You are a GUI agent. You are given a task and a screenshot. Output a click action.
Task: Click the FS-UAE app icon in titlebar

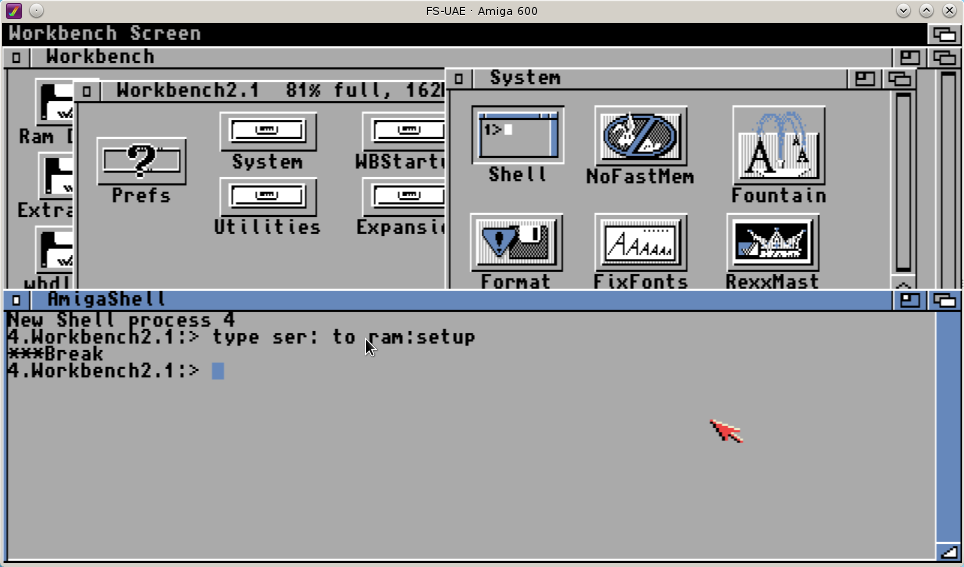(14, 10)
